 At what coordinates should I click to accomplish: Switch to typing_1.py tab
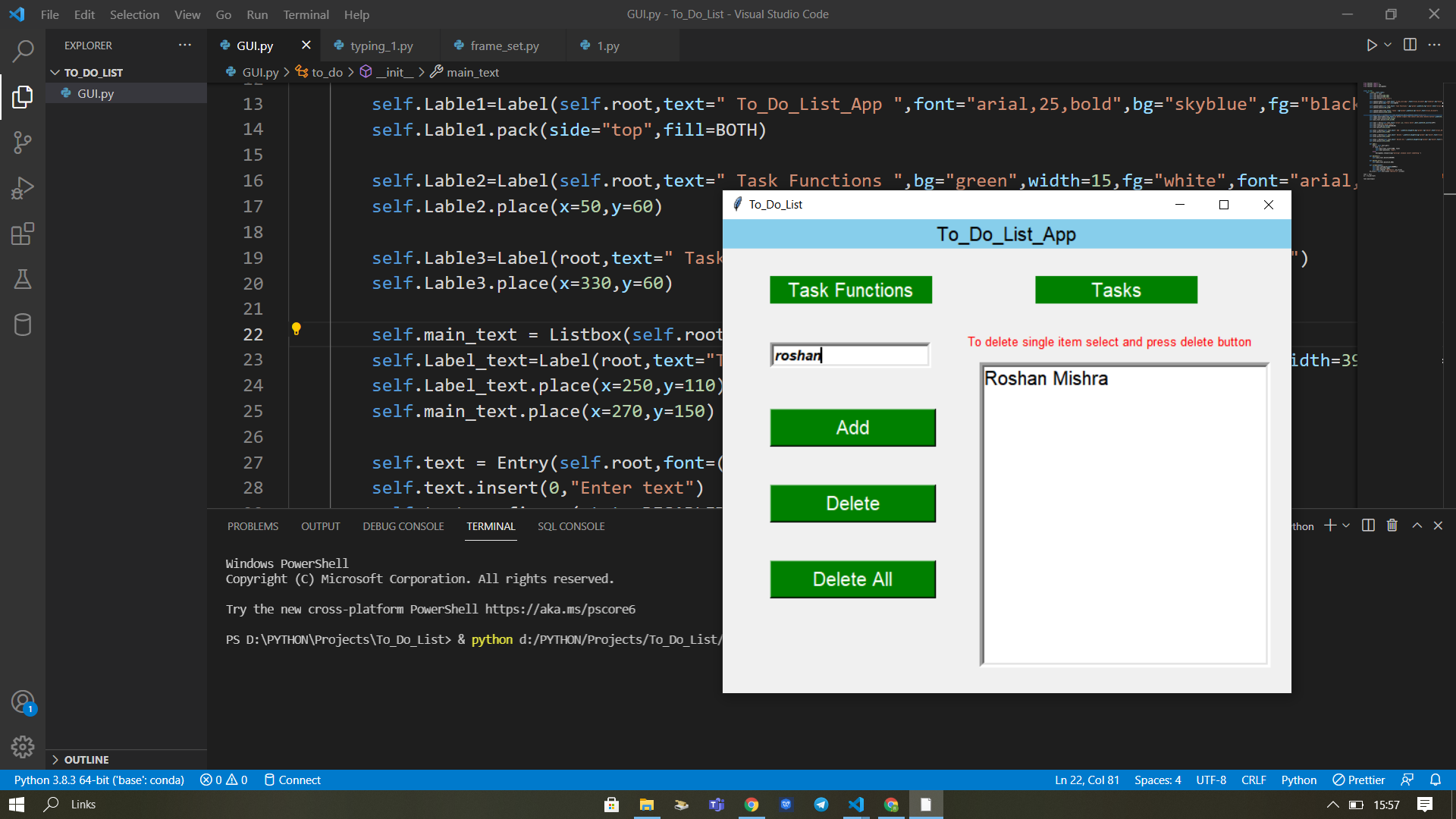tap(381, 45)
